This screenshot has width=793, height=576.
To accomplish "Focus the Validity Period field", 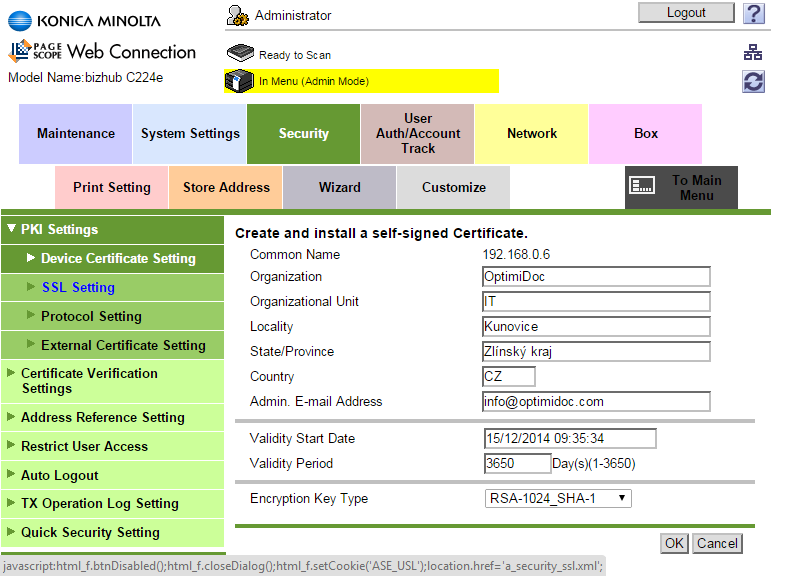I will pyautogui.click(x=516, y=463).
